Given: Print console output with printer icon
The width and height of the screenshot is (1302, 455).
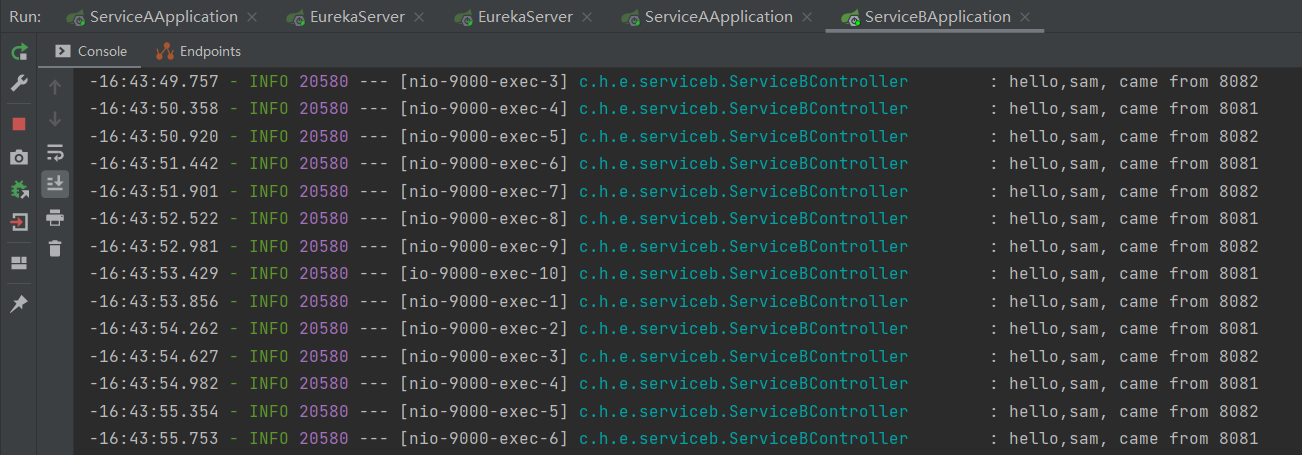Looking at the screenshot, I should pos(55,216).
